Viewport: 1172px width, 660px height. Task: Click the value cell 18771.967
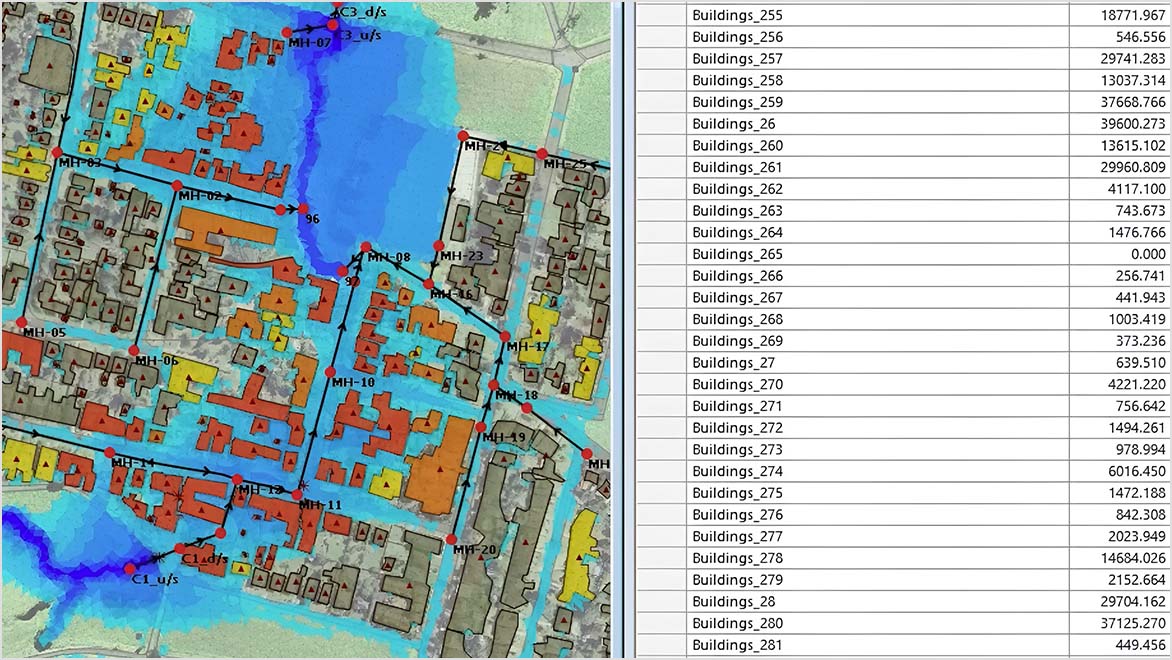(x=1120, y=15)
